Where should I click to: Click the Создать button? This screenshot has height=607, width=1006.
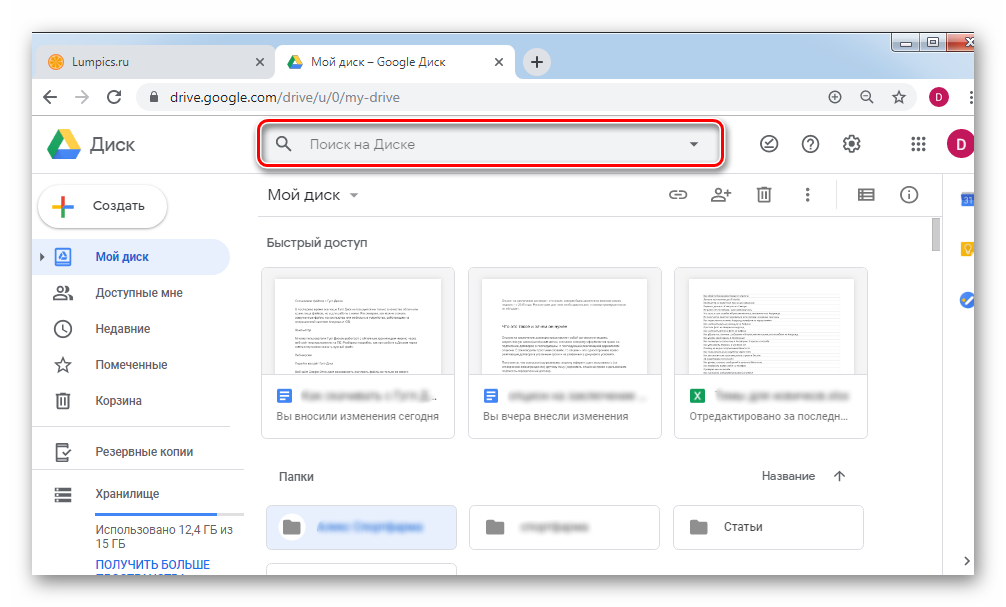pos(103,206)
